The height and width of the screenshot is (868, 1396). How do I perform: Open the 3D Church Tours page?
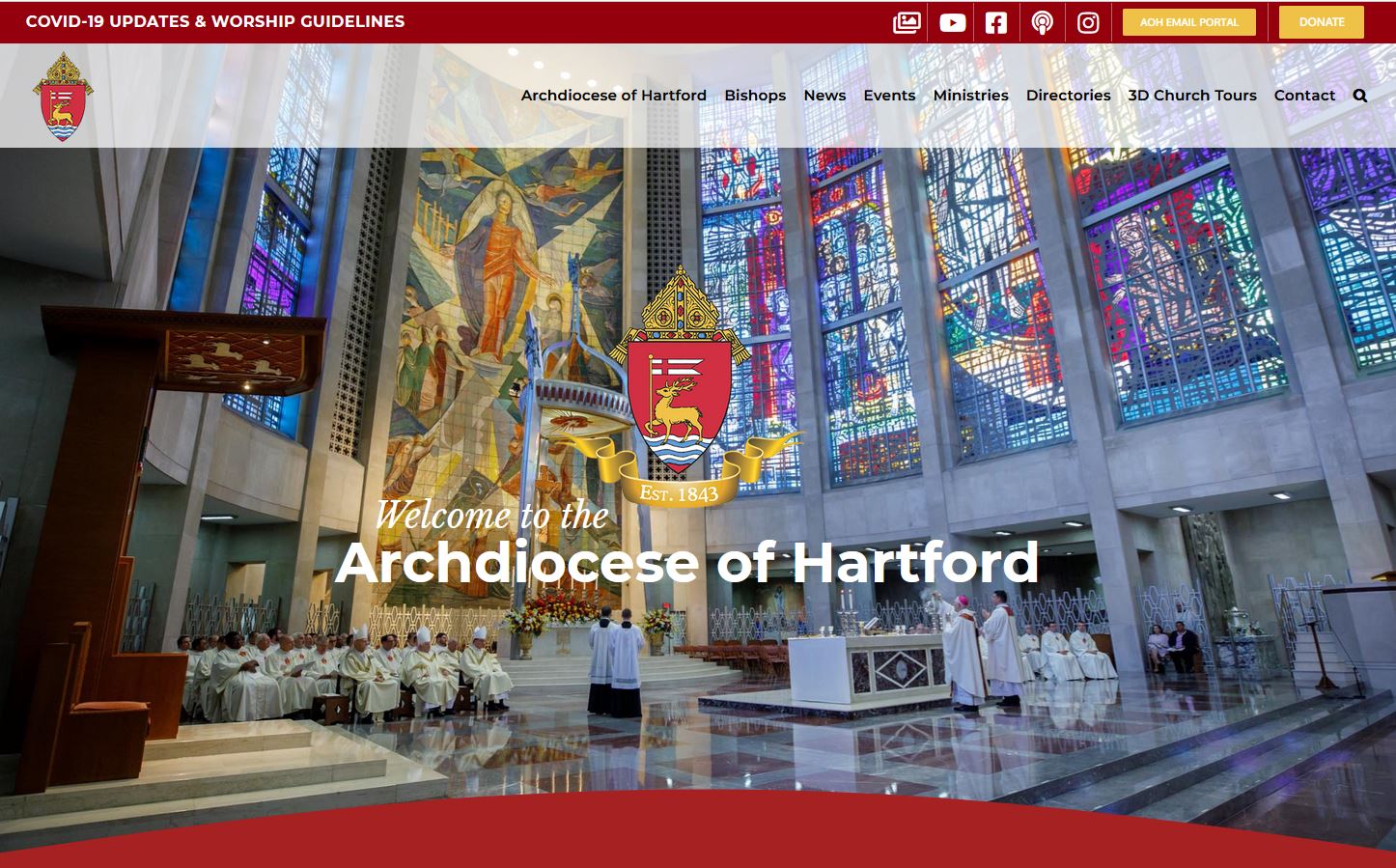pos(1191,95)
